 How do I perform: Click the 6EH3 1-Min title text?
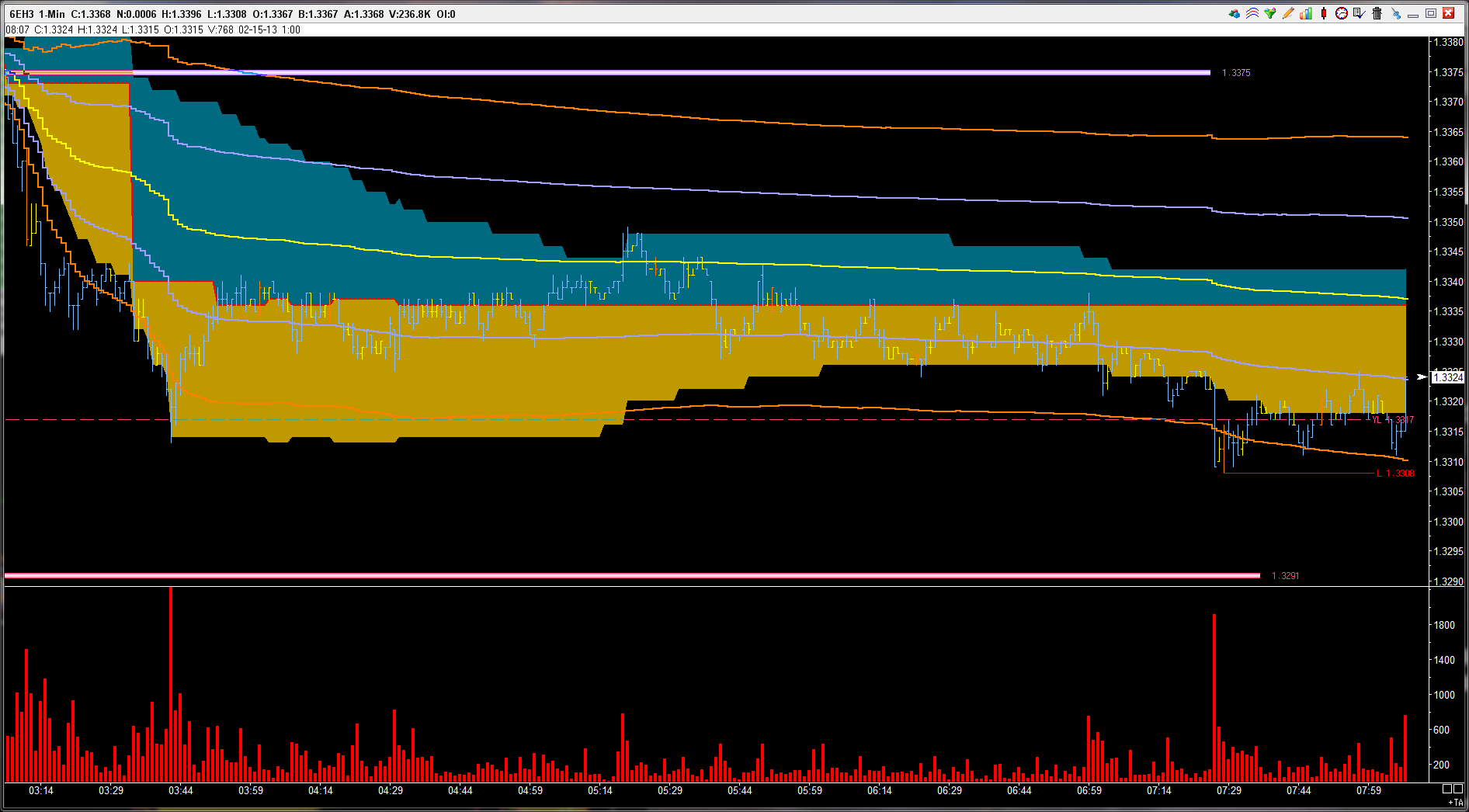click(x=37, y=14)
